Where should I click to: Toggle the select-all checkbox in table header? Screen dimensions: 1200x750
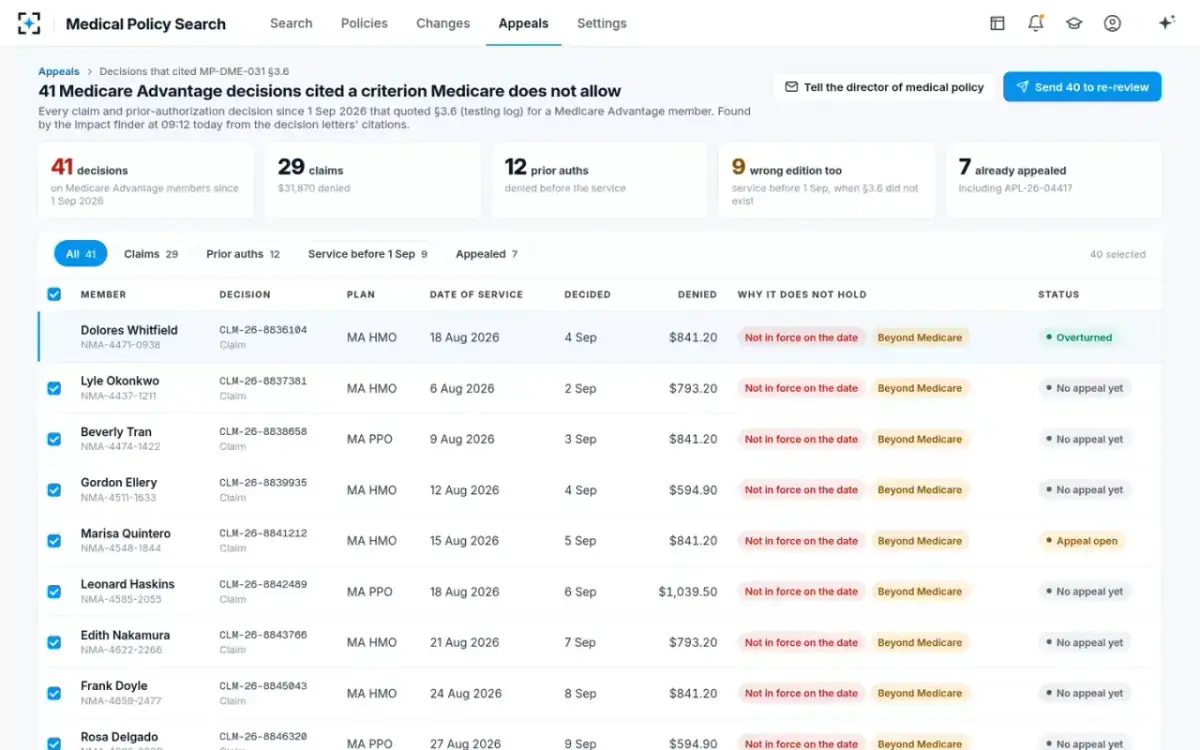click(54, 294)
